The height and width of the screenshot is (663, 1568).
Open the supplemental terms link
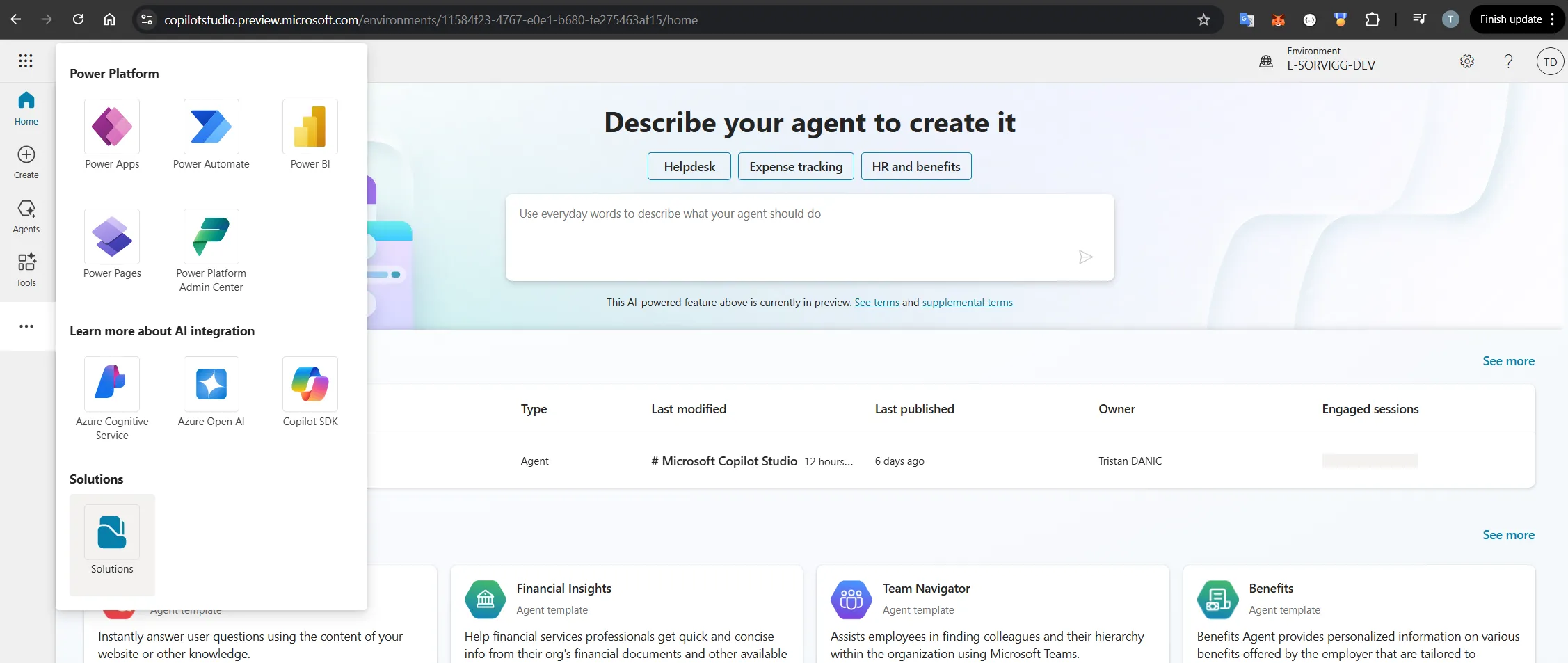(967, 303)
